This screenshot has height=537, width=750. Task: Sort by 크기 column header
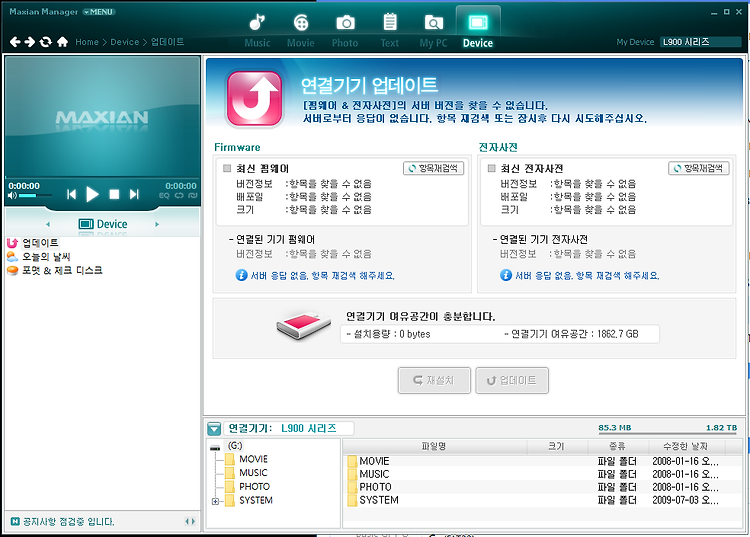[x=557, y=446]
